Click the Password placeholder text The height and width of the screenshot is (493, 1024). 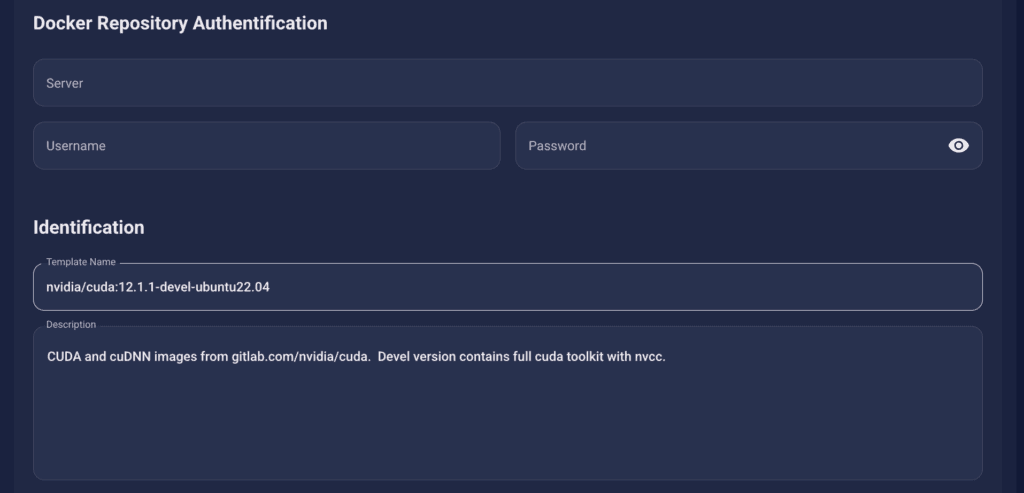pyautogui.click(x=557, y=146)
